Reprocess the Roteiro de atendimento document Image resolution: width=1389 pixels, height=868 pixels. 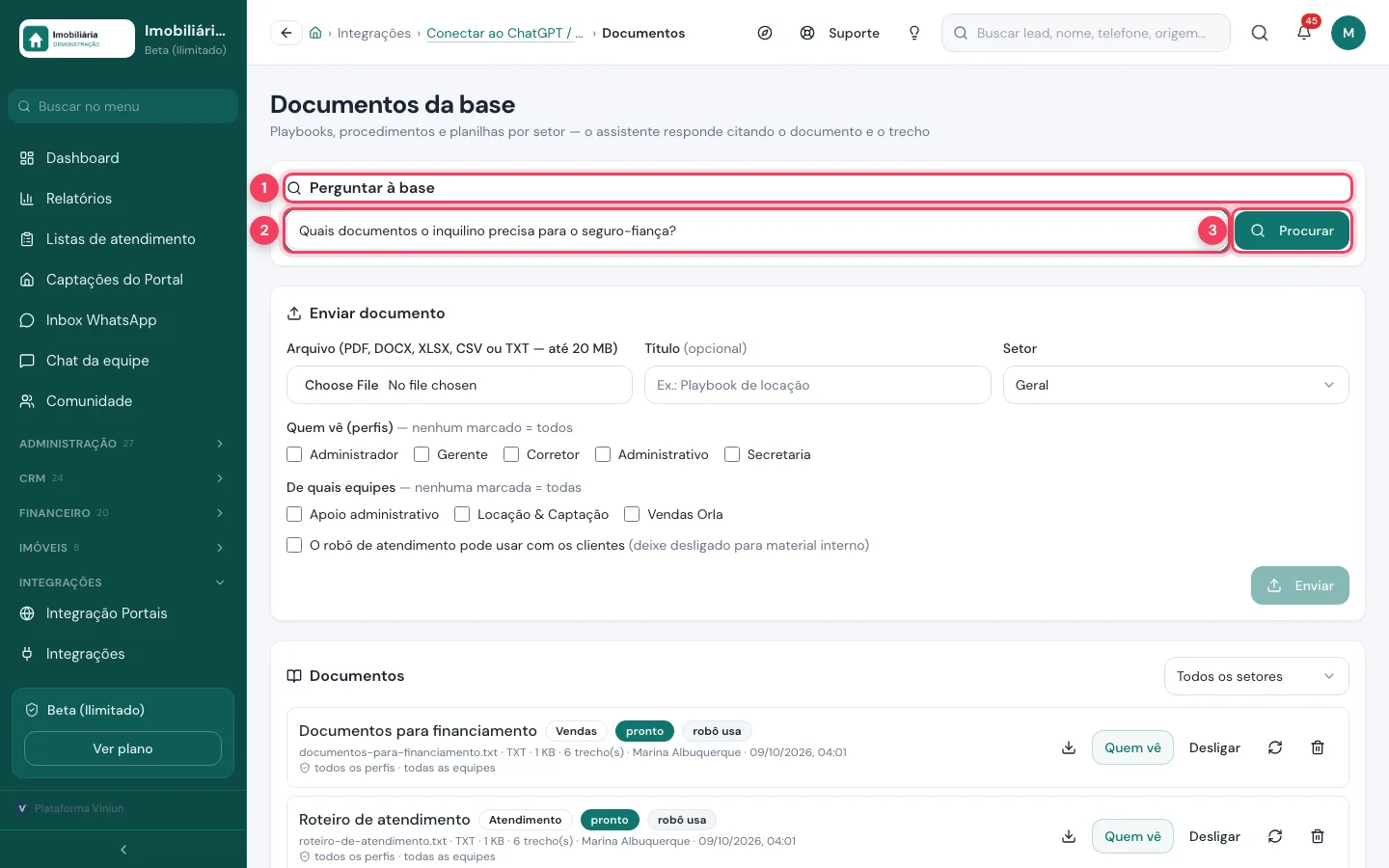[1275, 836]
